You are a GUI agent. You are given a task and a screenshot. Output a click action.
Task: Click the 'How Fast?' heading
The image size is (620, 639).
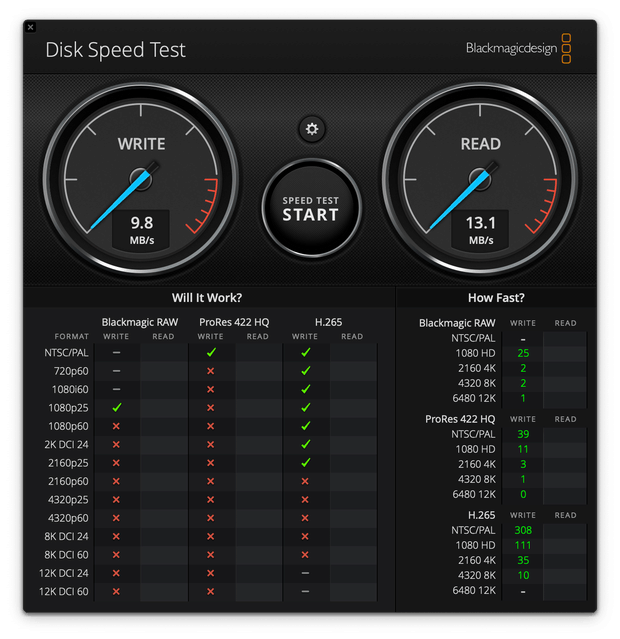coord(496,298)
